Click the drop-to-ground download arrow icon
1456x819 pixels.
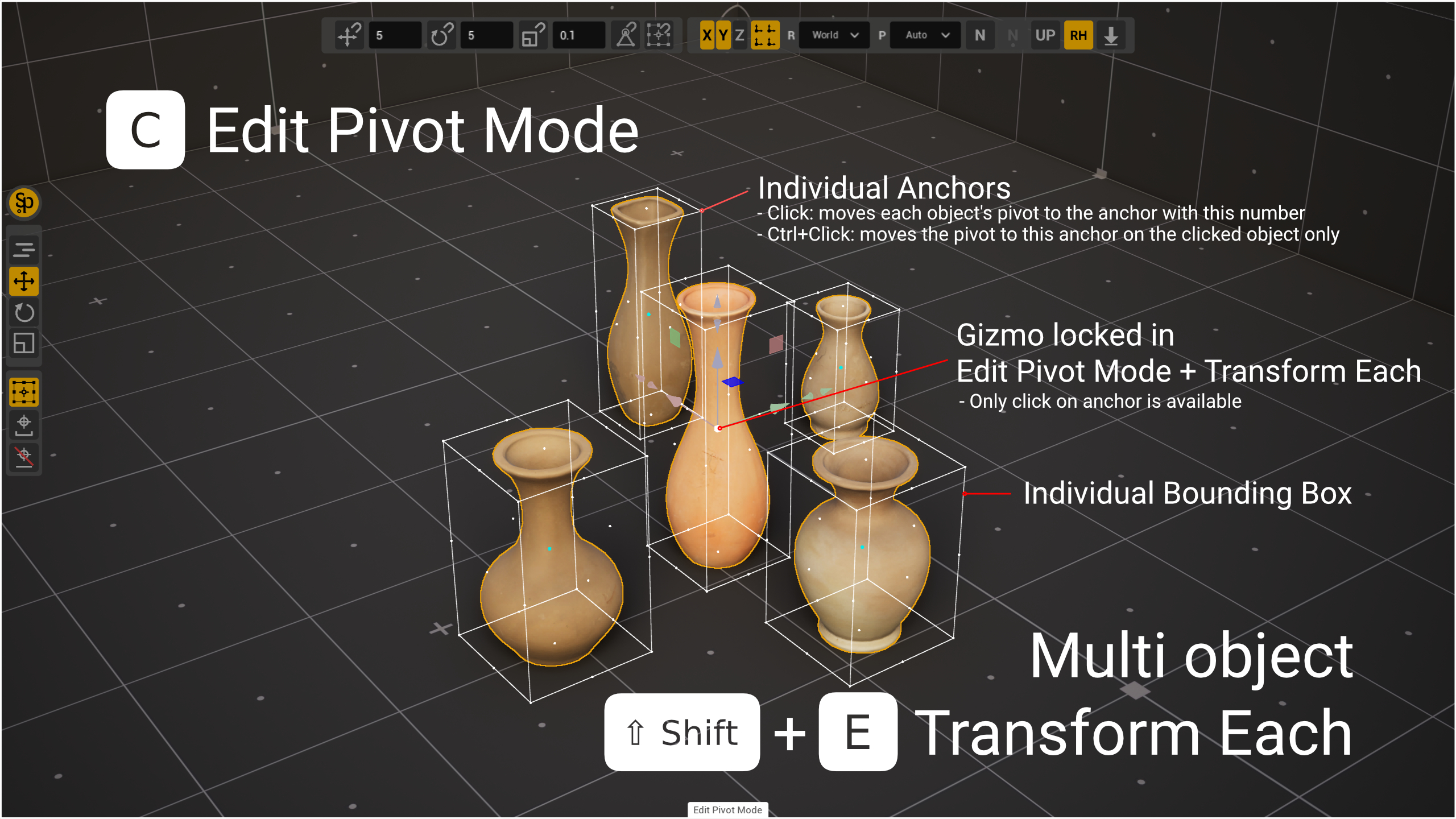[x=1111, y=35]
